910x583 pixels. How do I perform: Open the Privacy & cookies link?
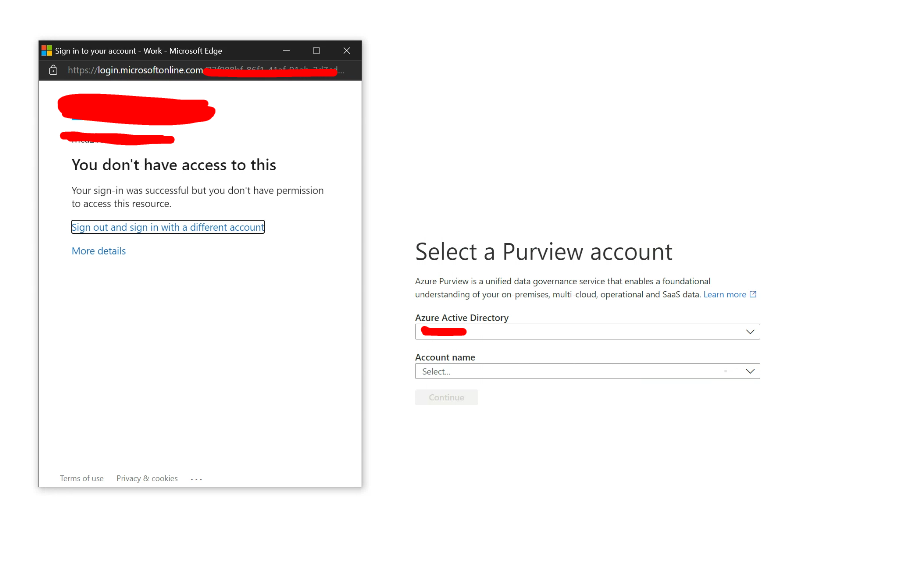pyautogui.click(x=147, y=479)
